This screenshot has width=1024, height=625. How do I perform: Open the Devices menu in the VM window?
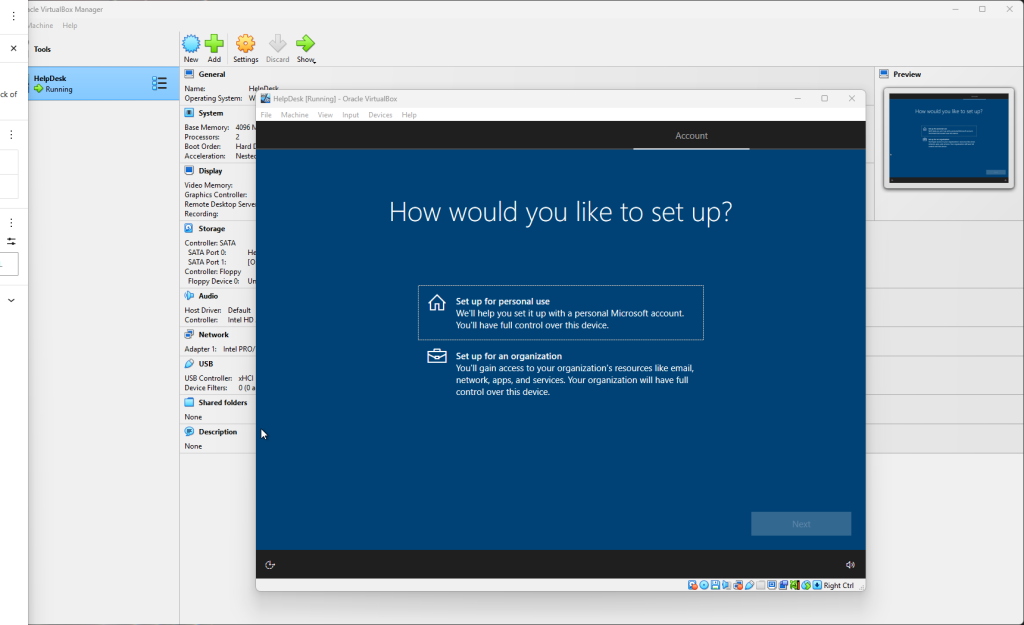tap(380, 115)
